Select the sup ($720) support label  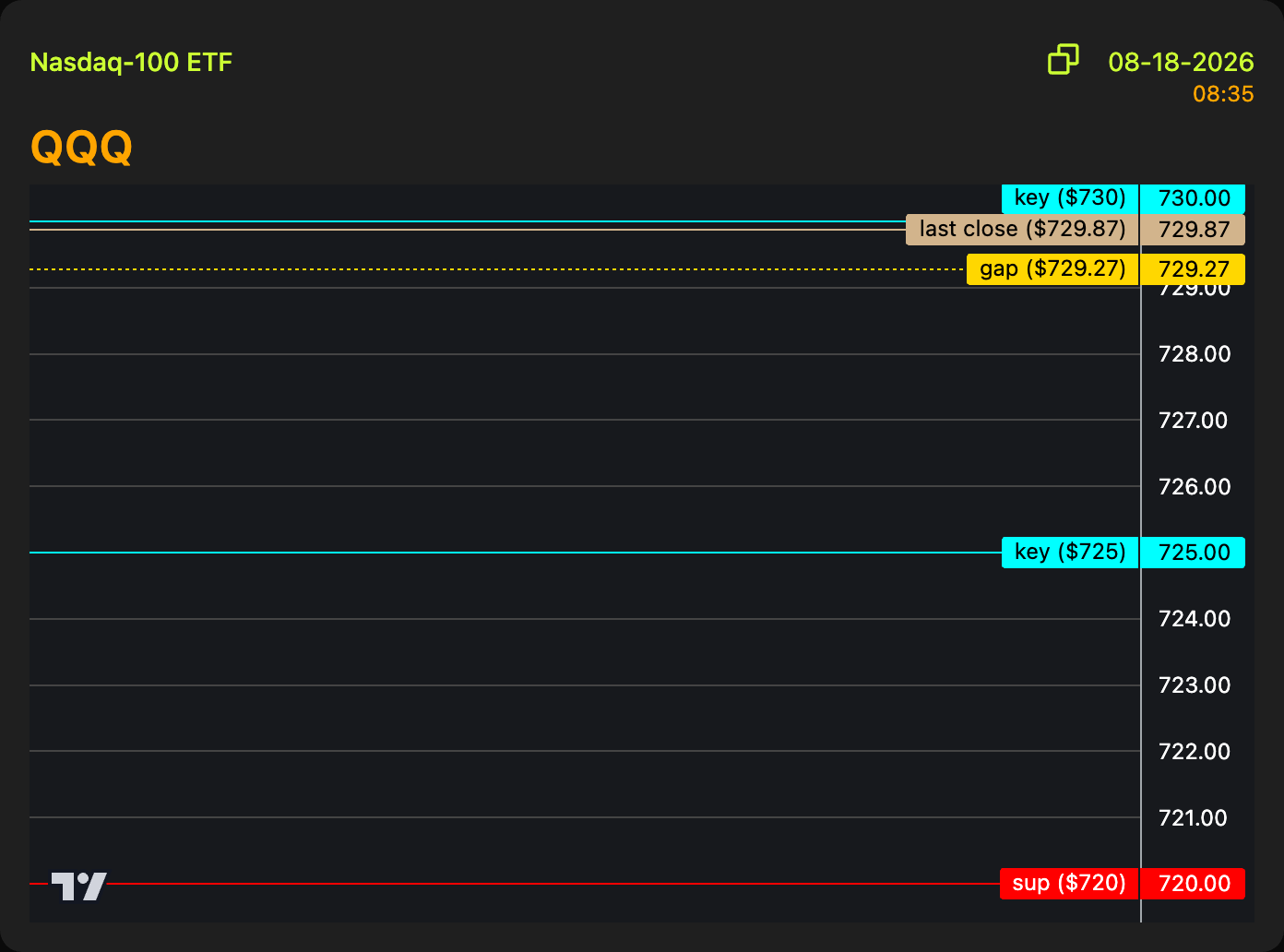(x=1069, y=884)
